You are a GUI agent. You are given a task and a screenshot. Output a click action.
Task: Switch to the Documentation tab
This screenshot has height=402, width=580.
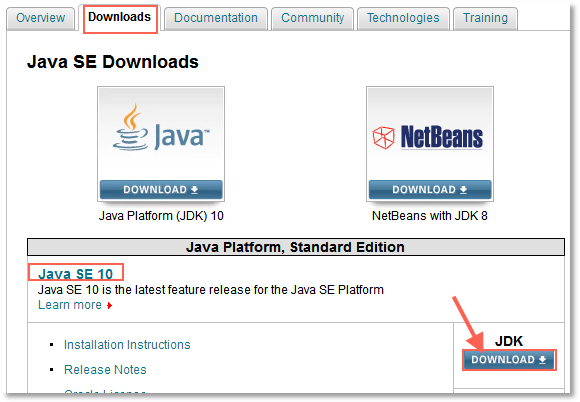click(x=216, y=18)
